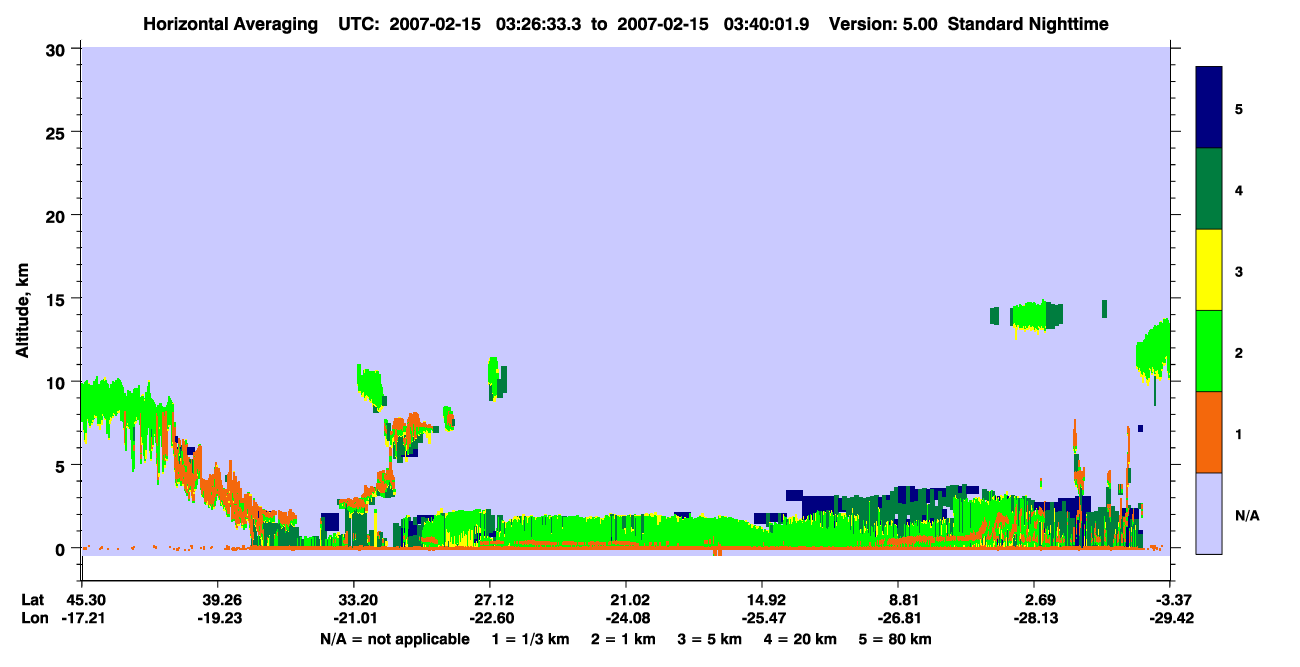This screenshot has width=1300, height=667.
Task: Click the '1 = 1/3 km' legend note
Action: coord(531,639)
